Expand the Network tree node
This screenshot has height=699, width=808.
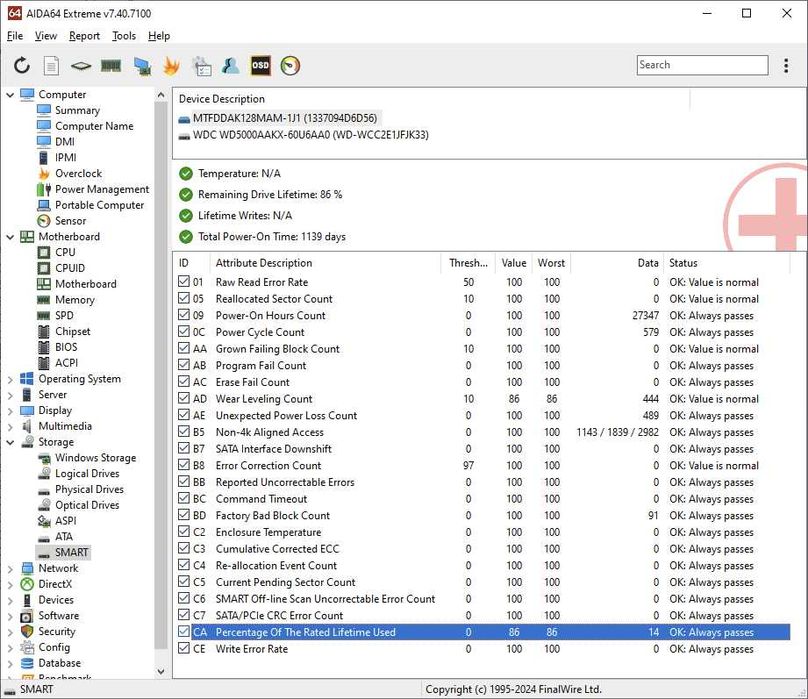pyautogui.click(x=10, y=569)
